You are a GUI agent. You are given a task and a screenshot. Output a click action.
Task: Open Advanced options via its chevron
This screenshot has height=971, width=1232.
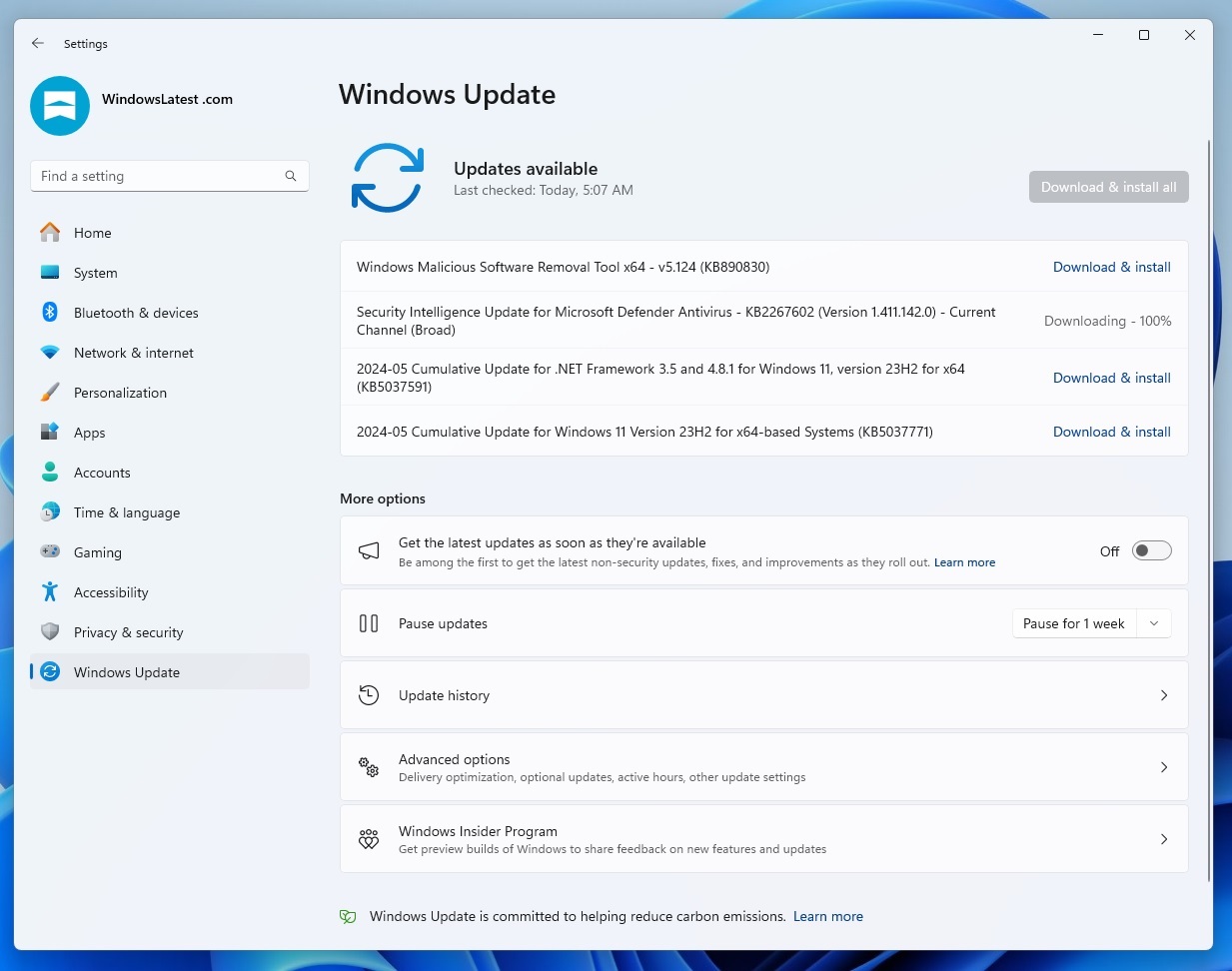point(1164,767)
